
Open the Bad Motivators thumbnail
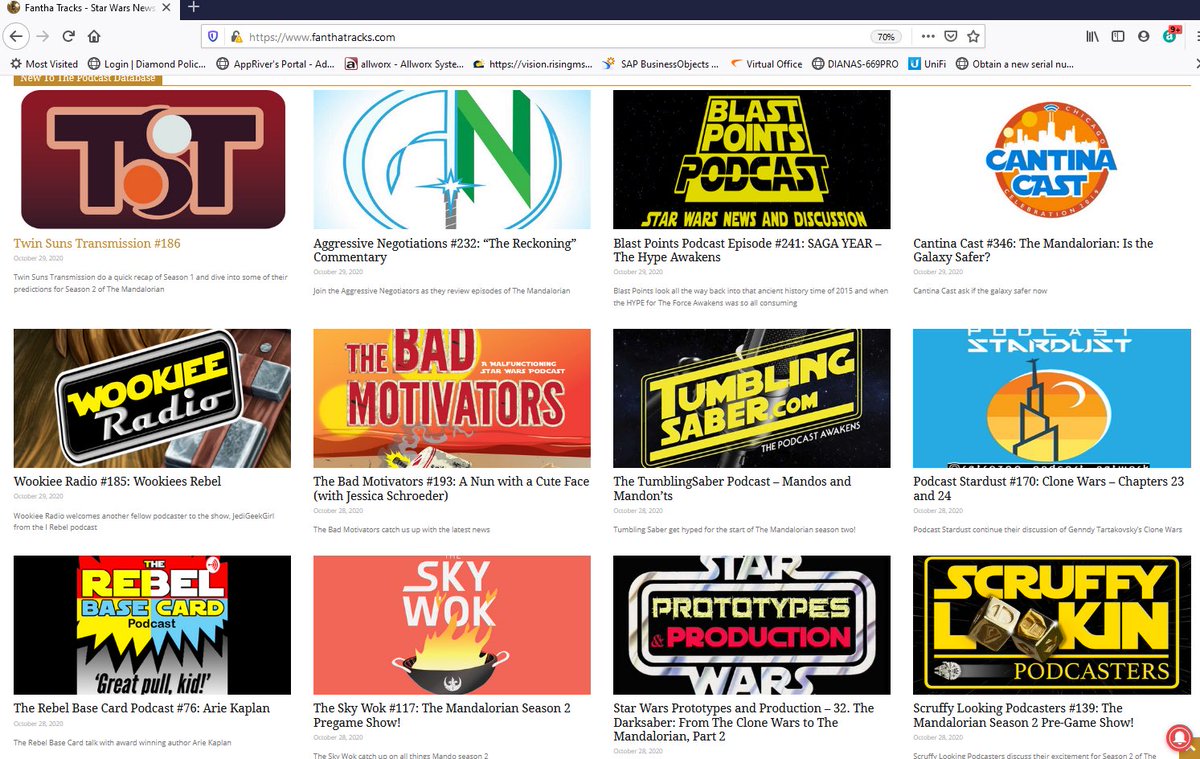coord(452,398)
